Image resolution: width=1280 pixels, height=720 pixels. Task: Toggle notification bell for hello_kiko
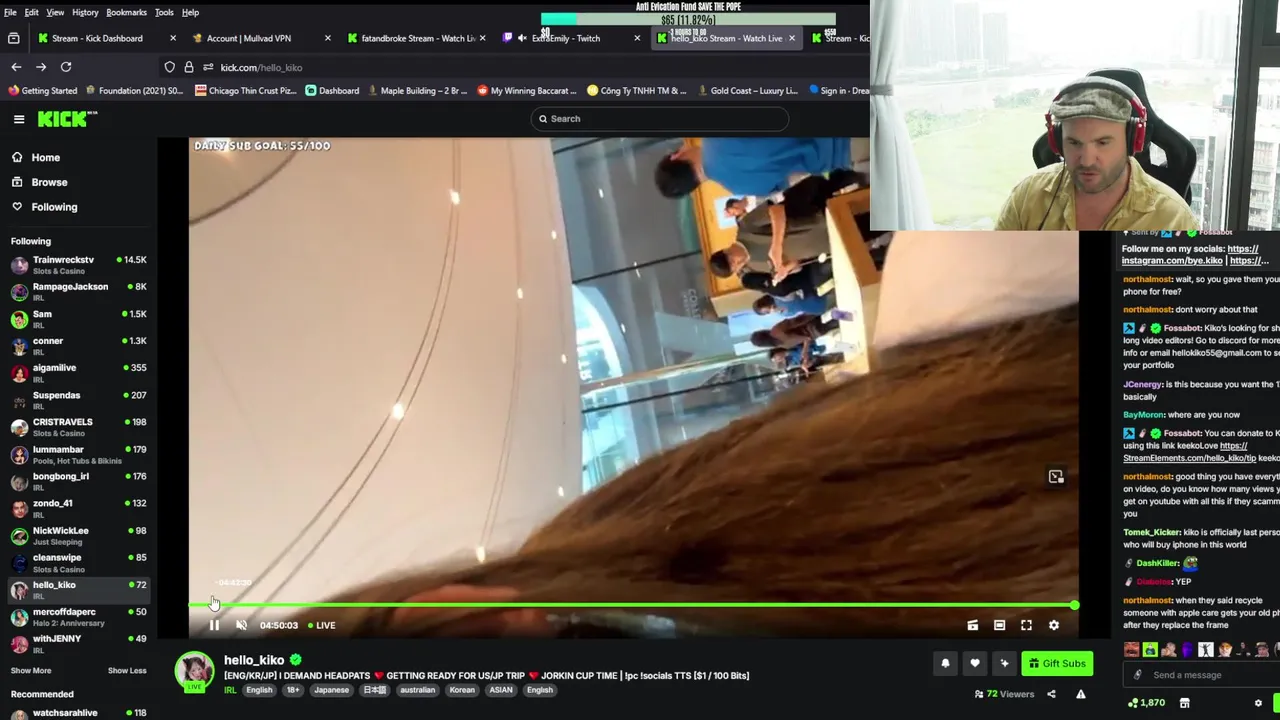point(945,663)
